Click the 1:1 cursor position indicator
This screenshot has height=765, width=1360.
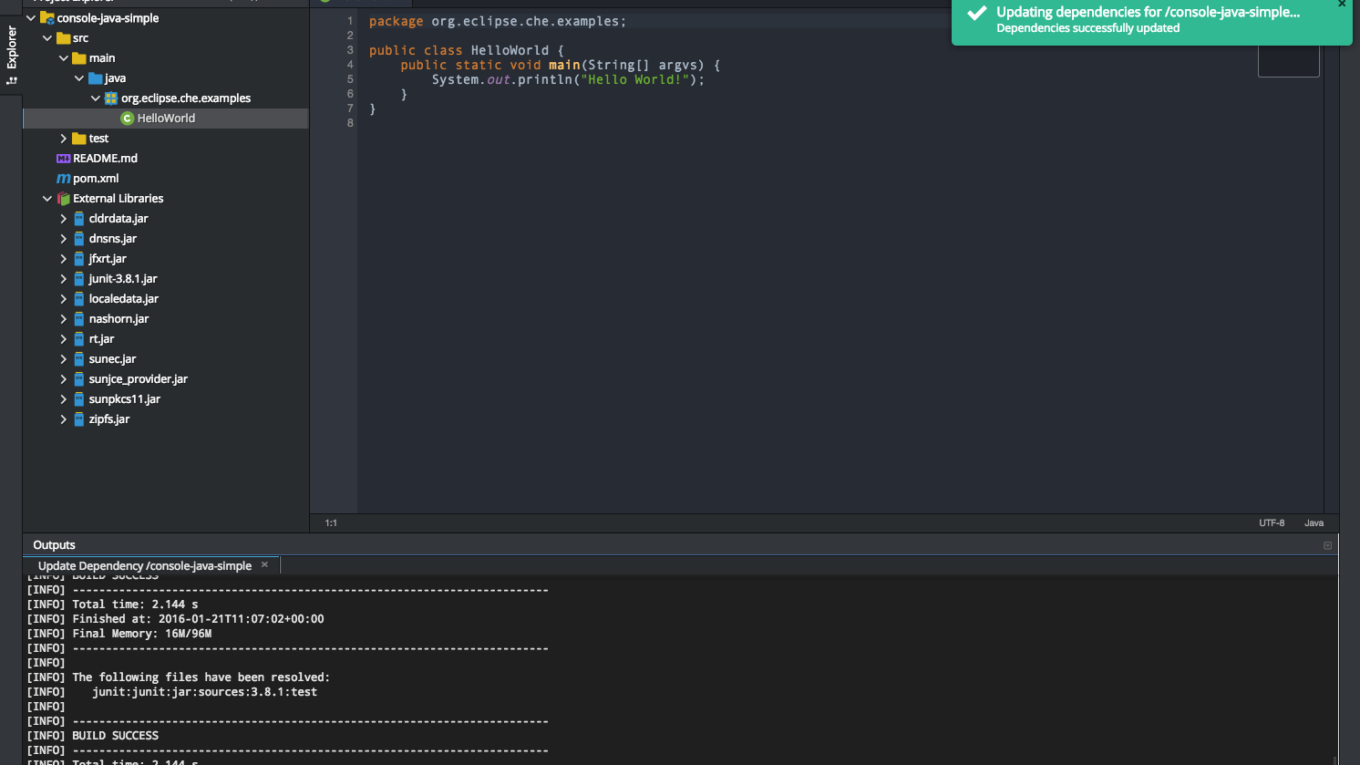331,523
